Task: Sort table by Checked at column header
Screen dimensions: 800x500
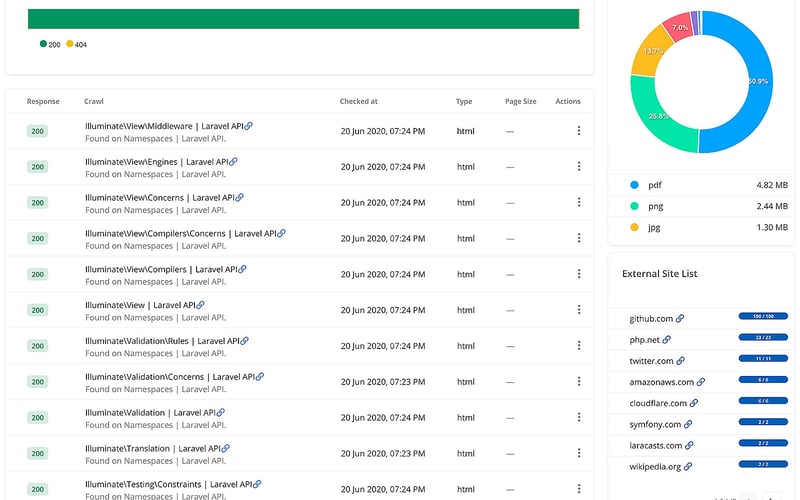Action: 359,101
